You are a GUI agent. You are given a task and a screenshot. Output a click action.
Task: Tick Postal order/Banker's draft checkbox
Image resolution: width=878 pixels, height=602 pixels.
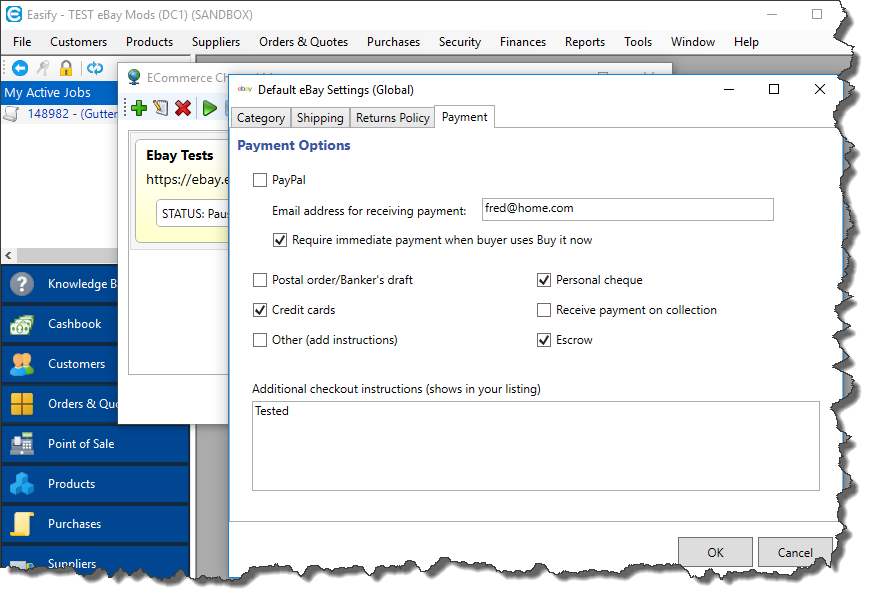click(x=261, y=280)
